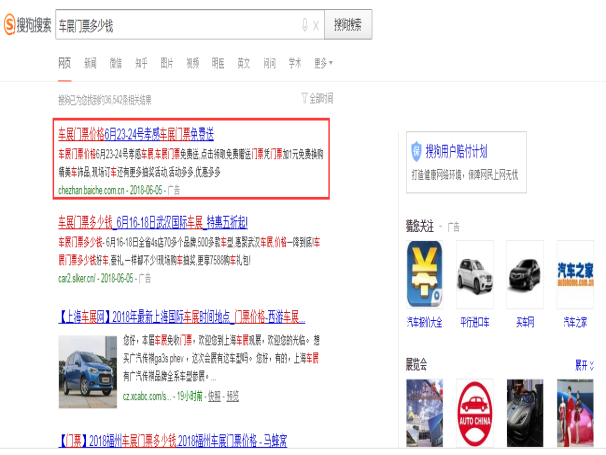
Task: Click the 猜您关注 heading
Action: pyautogui.click(x=419, y=226)
